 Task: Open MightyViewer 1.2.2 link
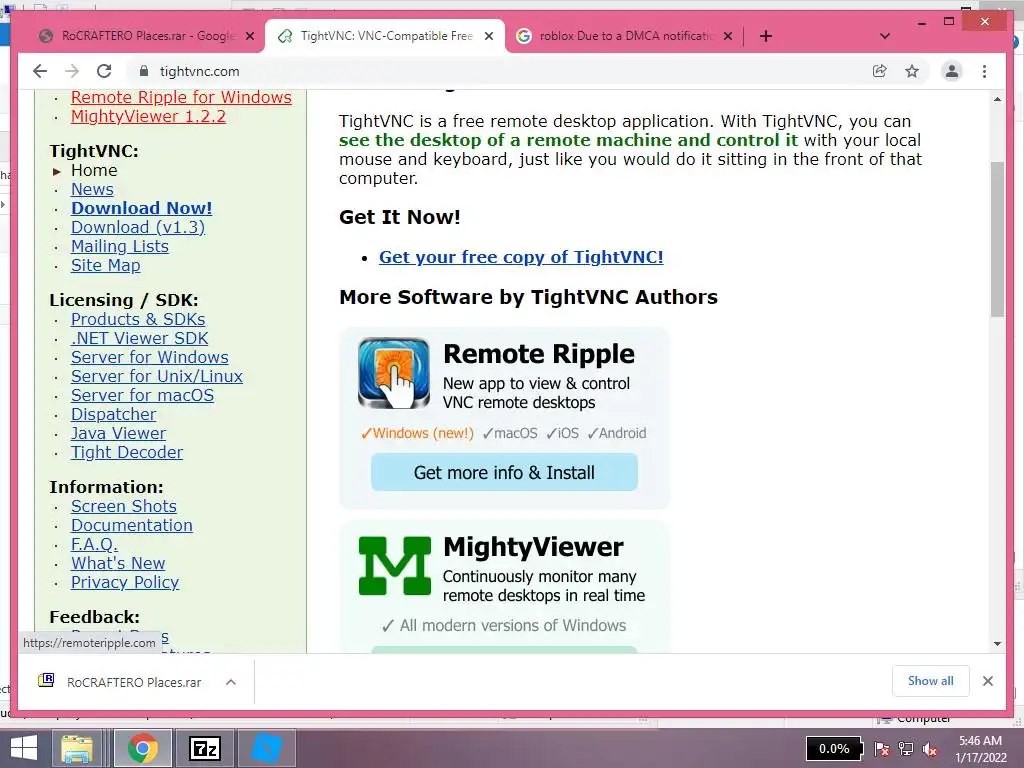point(148,116)
